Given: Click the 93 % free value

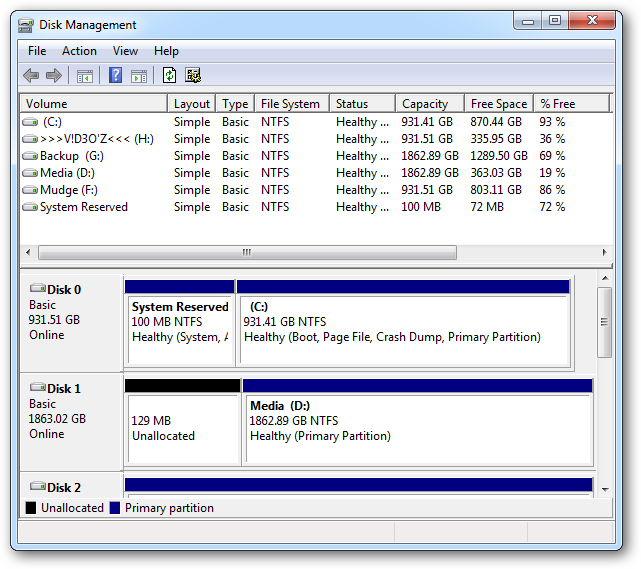Looking at the screenshot, I should [552, 122].
